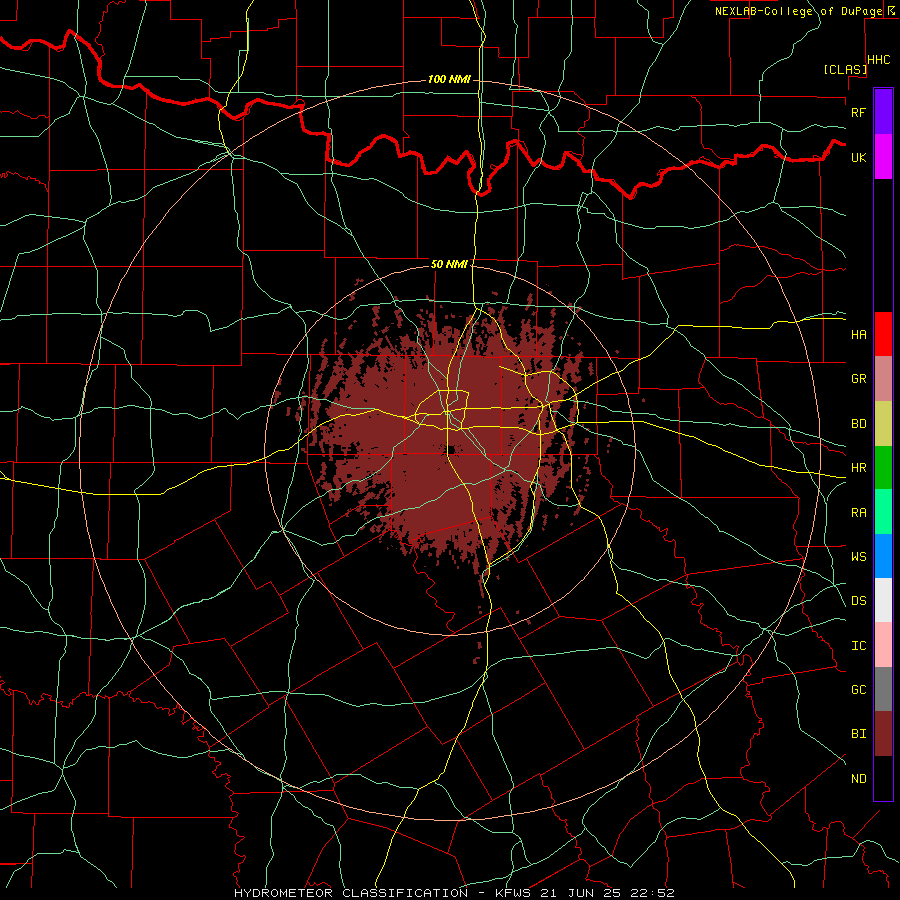Click the GR pink-brown legend swatch

(x=883, y=379)
